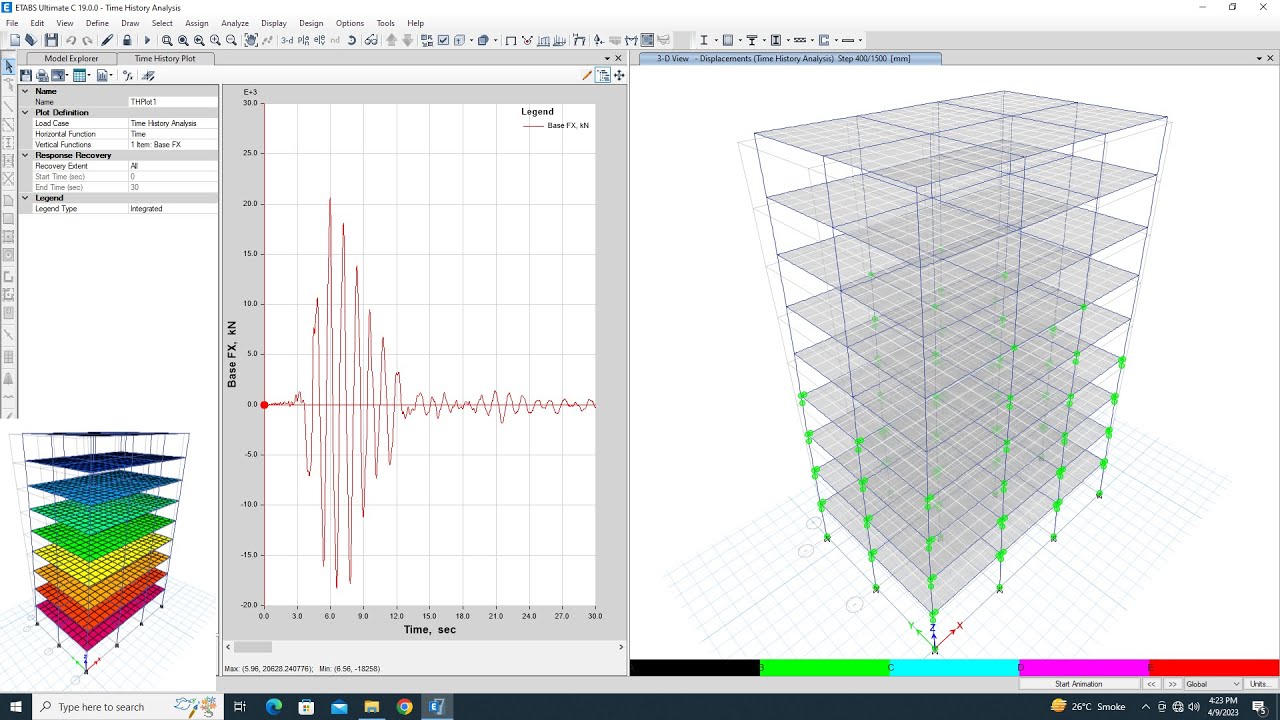Run analysis with the play arrow icon
This screenshot has width=1280, height=720.
click(147, 40)
